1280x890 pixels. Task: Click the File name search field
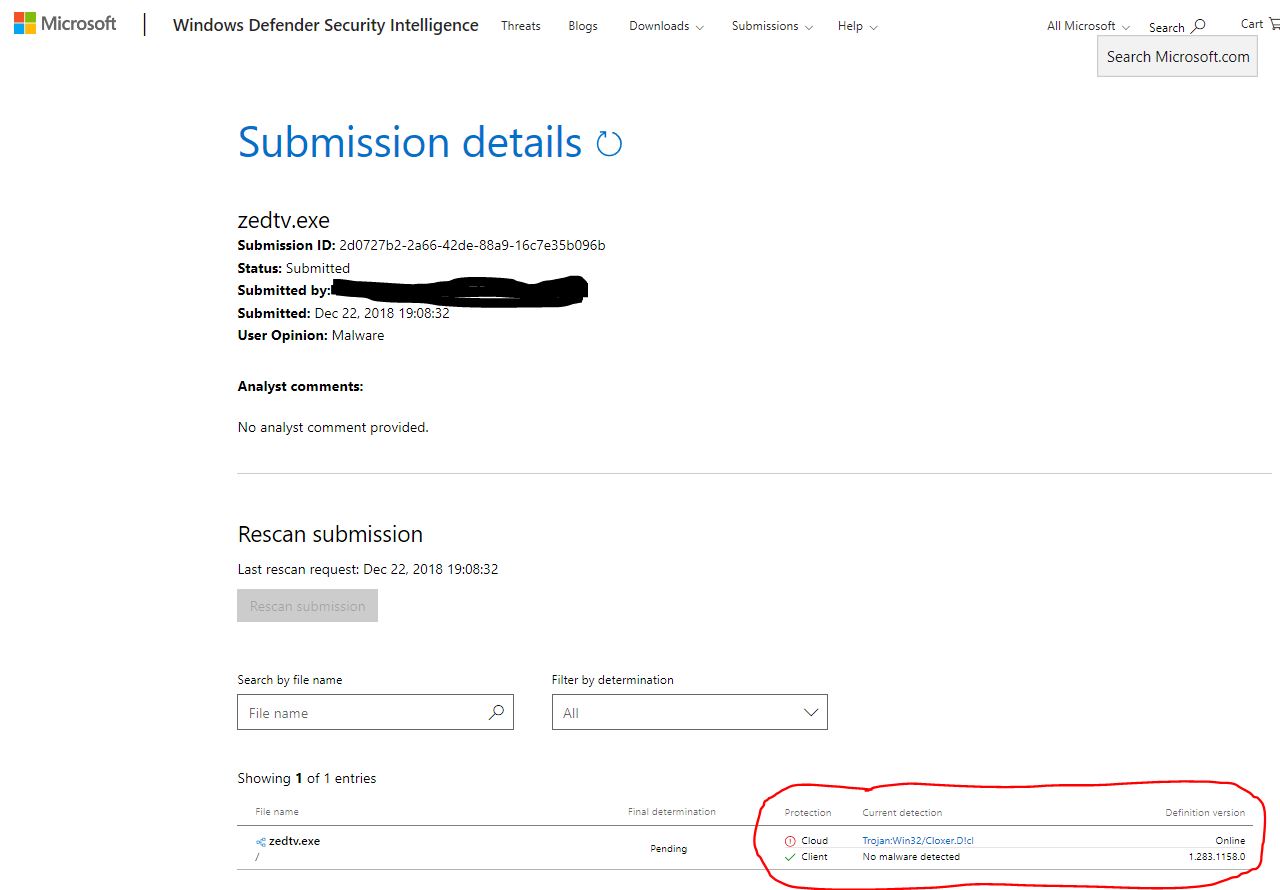[375, 712]
